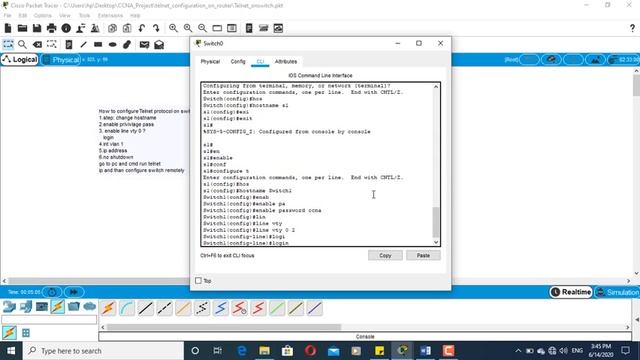Open file using the folder toolbar icon
This screenshot has width=640, height=360.
[x=22, y=28]
